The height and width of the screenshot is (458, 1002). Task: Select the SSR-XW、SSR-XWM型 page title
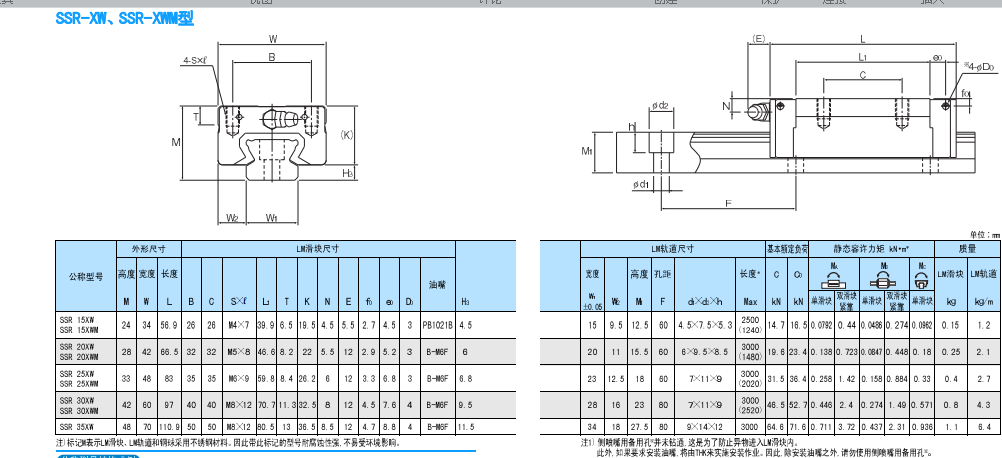point(124,19)
